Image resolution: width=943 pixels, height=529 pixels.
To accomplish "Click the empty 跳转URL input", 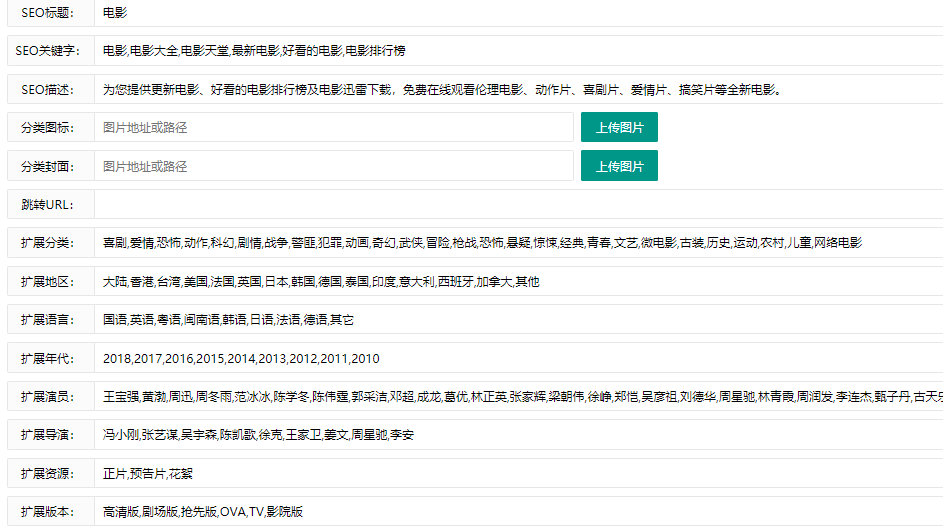I will 518,204.
